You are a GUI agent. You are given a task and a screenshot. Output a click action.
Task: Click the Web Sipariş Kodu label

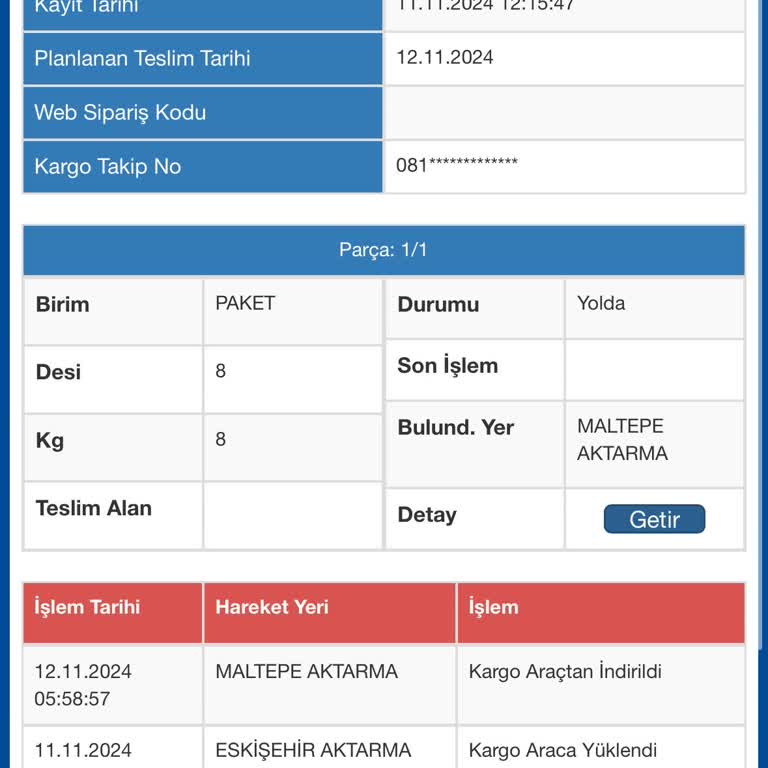pyautogui.click(x=120, y=113)
